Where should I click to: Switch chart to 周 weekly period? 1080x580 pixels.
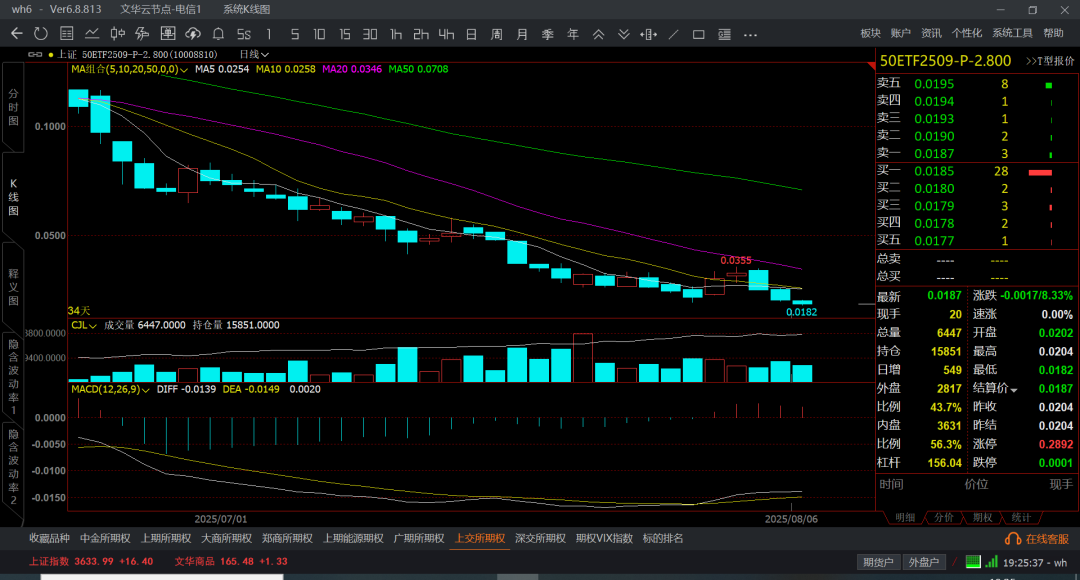496,34
